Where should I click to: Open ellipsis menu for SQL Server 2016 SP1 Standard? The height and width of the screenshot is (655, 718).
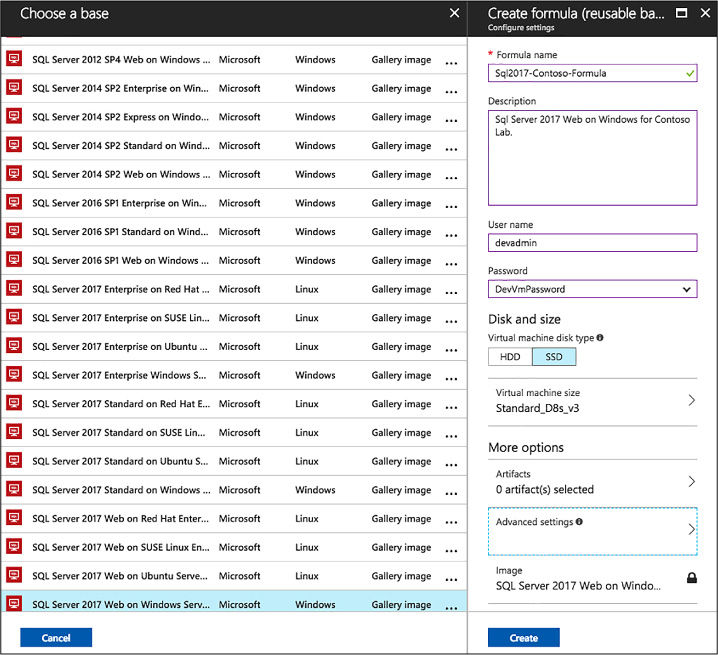[451, 235]
